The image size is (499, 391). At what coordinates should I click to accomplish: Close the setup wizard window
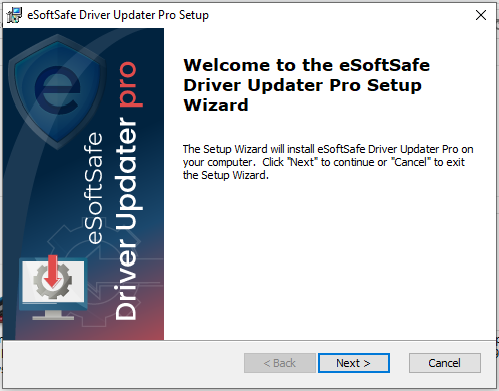481,15
